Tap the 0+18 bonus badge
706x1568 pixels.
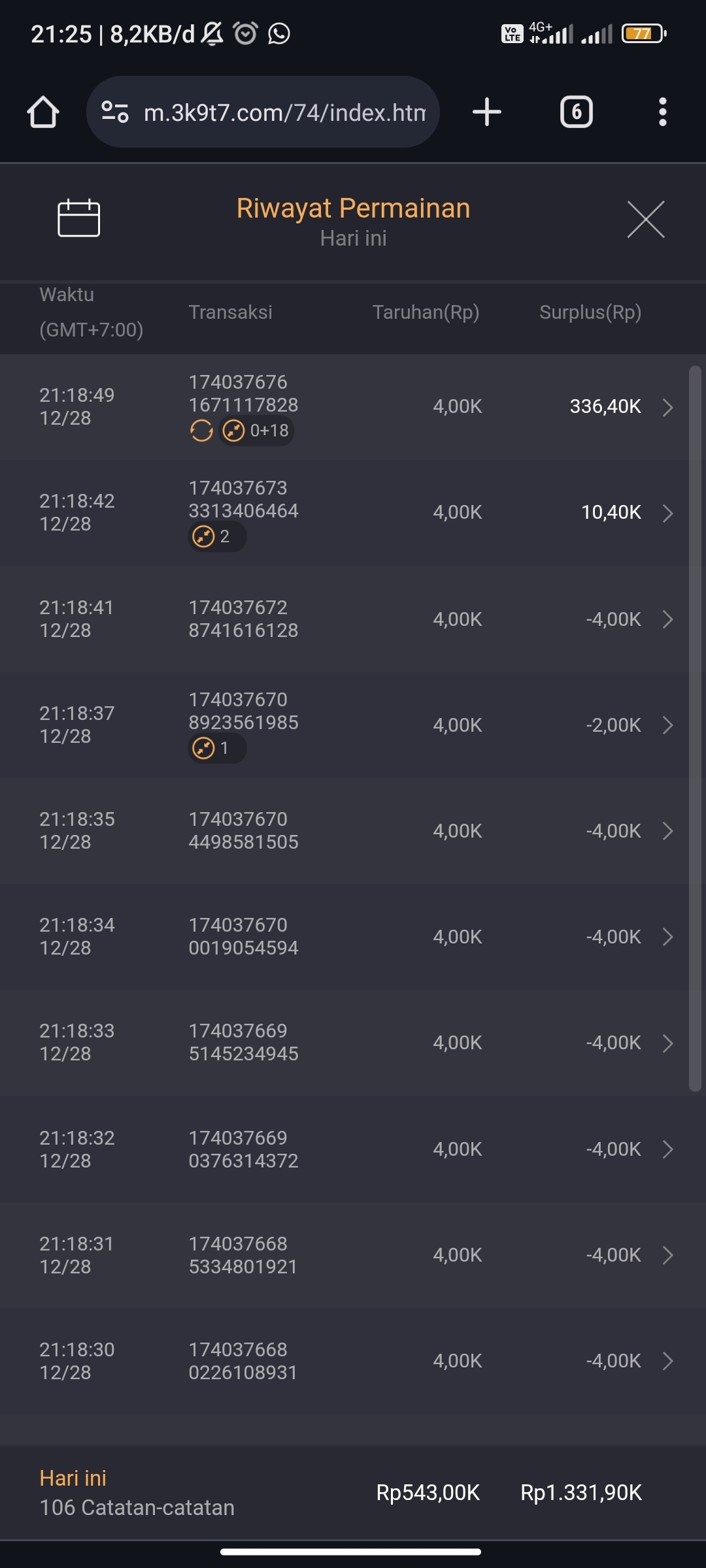(x=256, y=431)
